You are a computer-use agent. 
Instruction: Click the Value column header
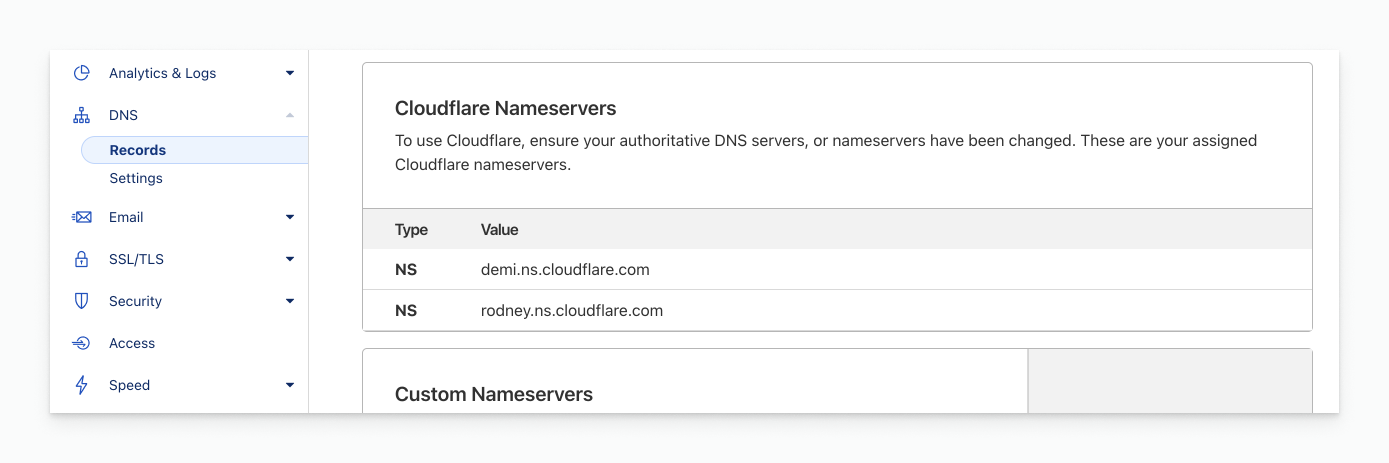500,230
